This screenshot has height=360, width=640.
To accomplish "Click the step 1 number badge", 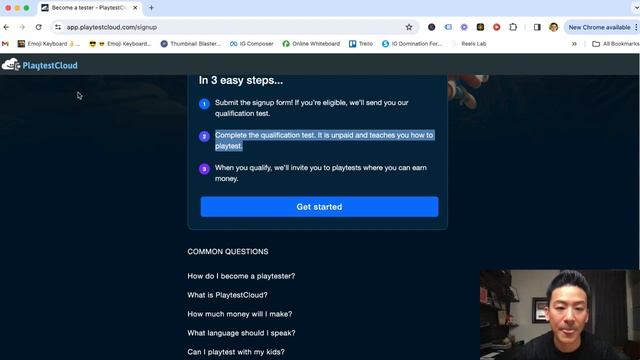I will (x=204, y=104).
